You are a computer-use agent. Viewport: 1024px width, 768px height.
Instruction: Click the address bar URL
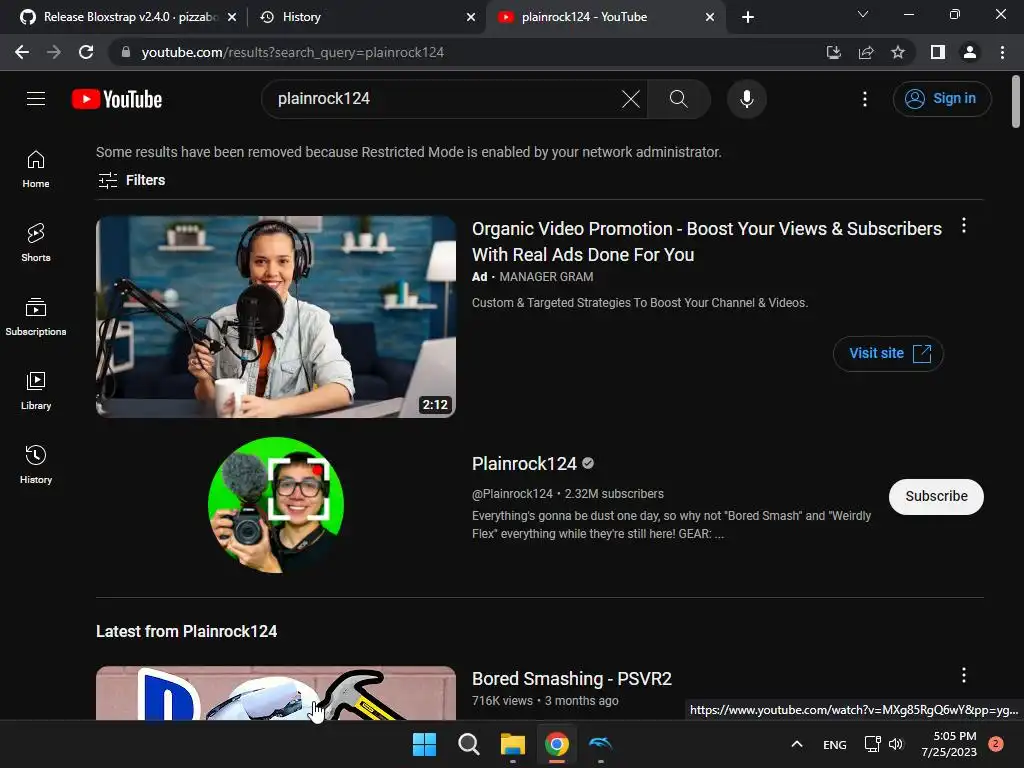coord(293,52)
